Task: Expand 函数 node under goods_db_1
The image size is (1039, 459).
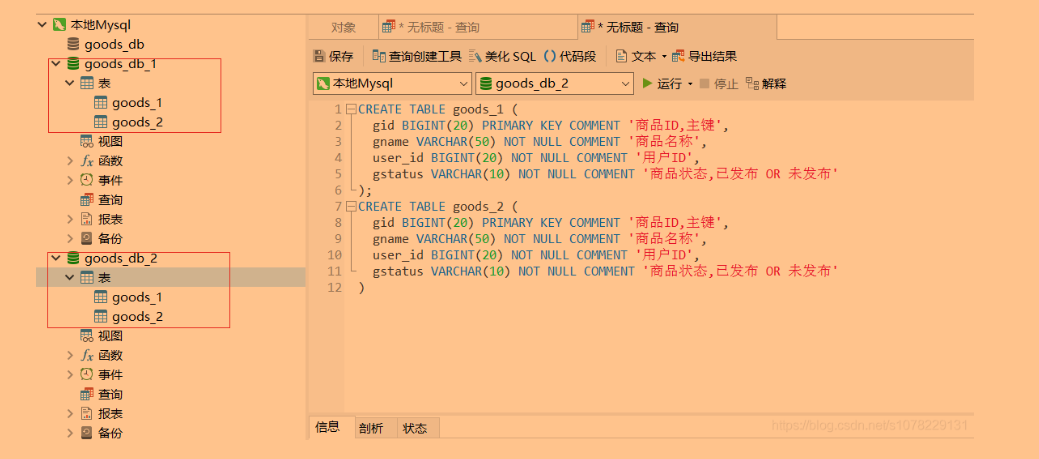Action: (x=70, y=161)
